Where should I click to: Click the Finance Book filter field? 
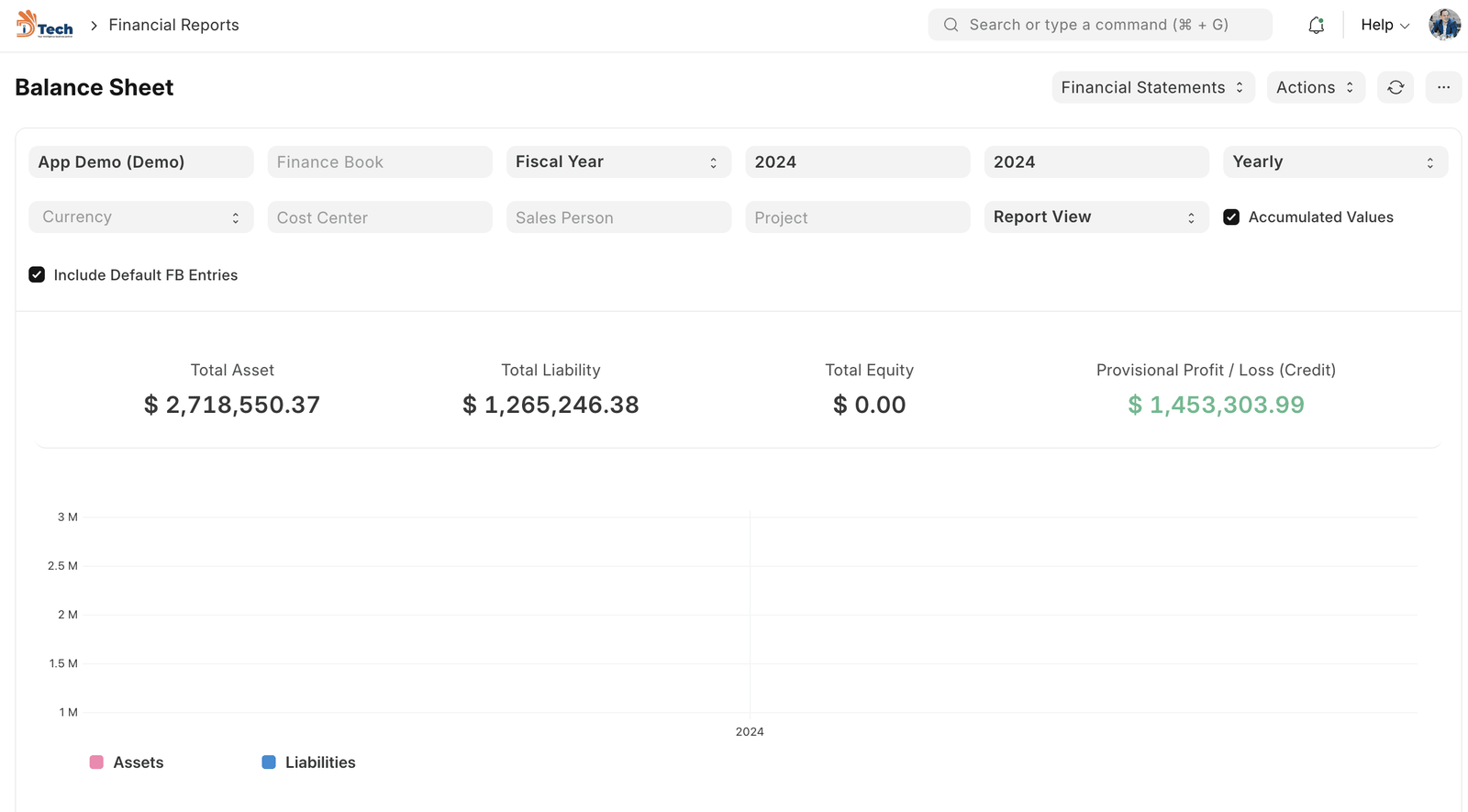click(380, 162)
